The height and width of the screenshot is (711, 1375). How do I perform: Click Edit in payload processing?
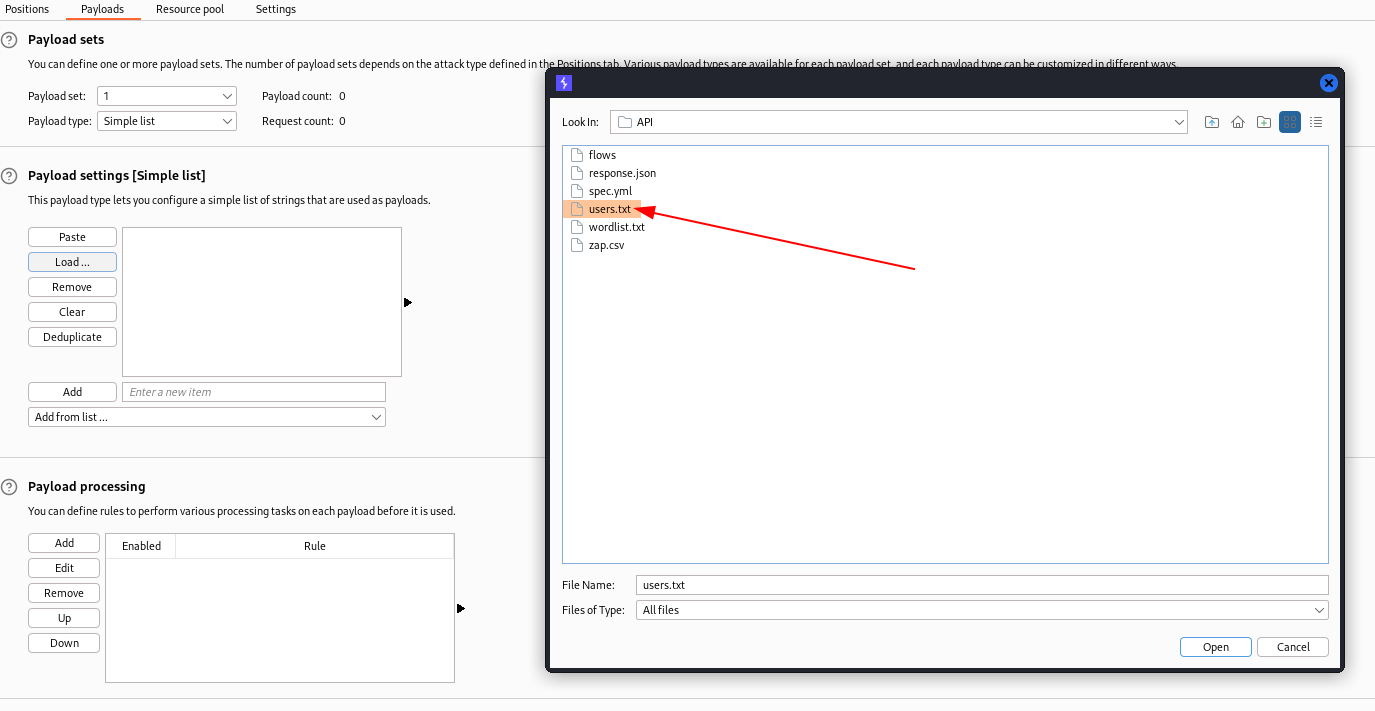coord(64,568)
